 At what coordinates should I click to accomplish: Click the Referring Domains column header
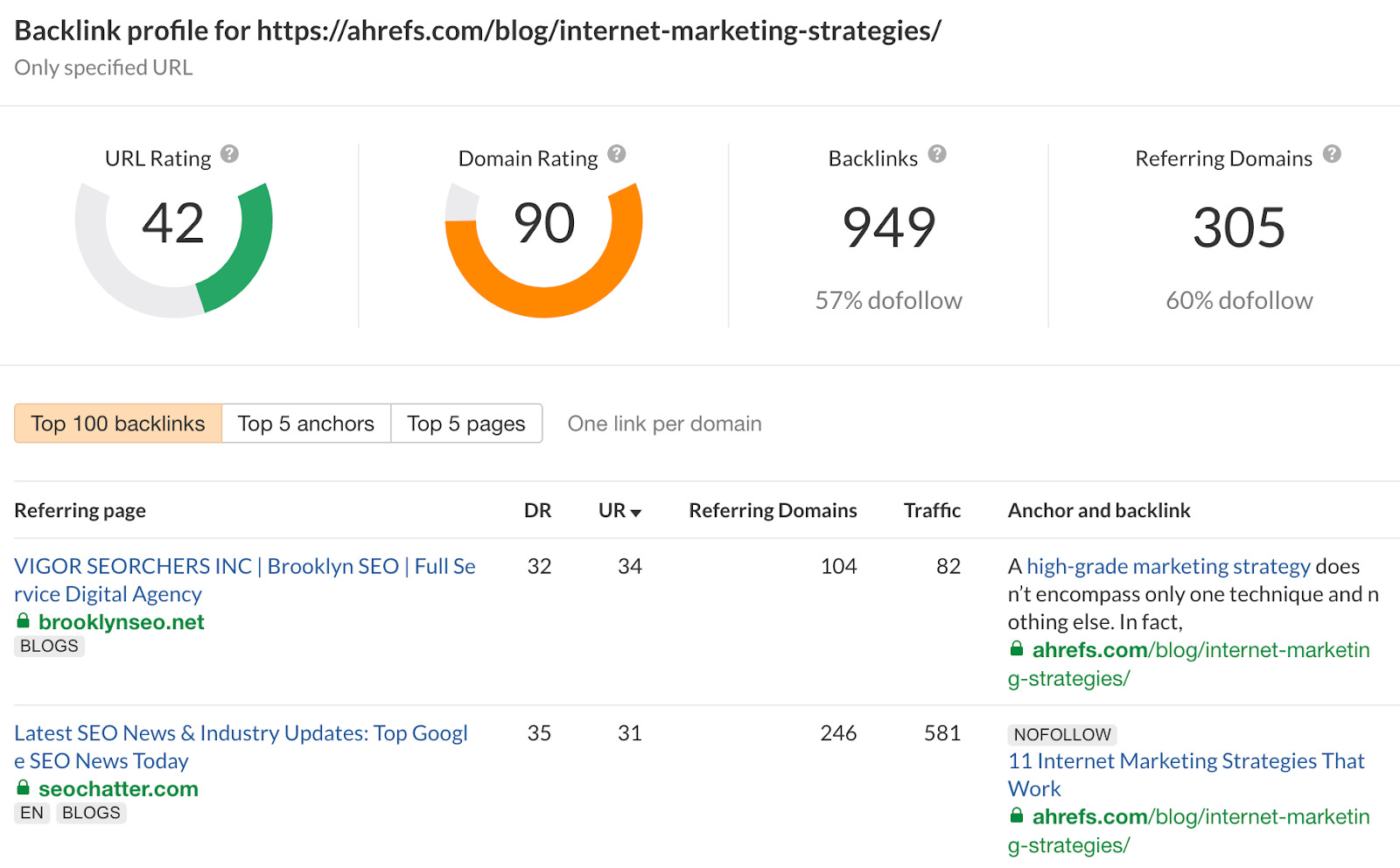(x=773, y=510)
